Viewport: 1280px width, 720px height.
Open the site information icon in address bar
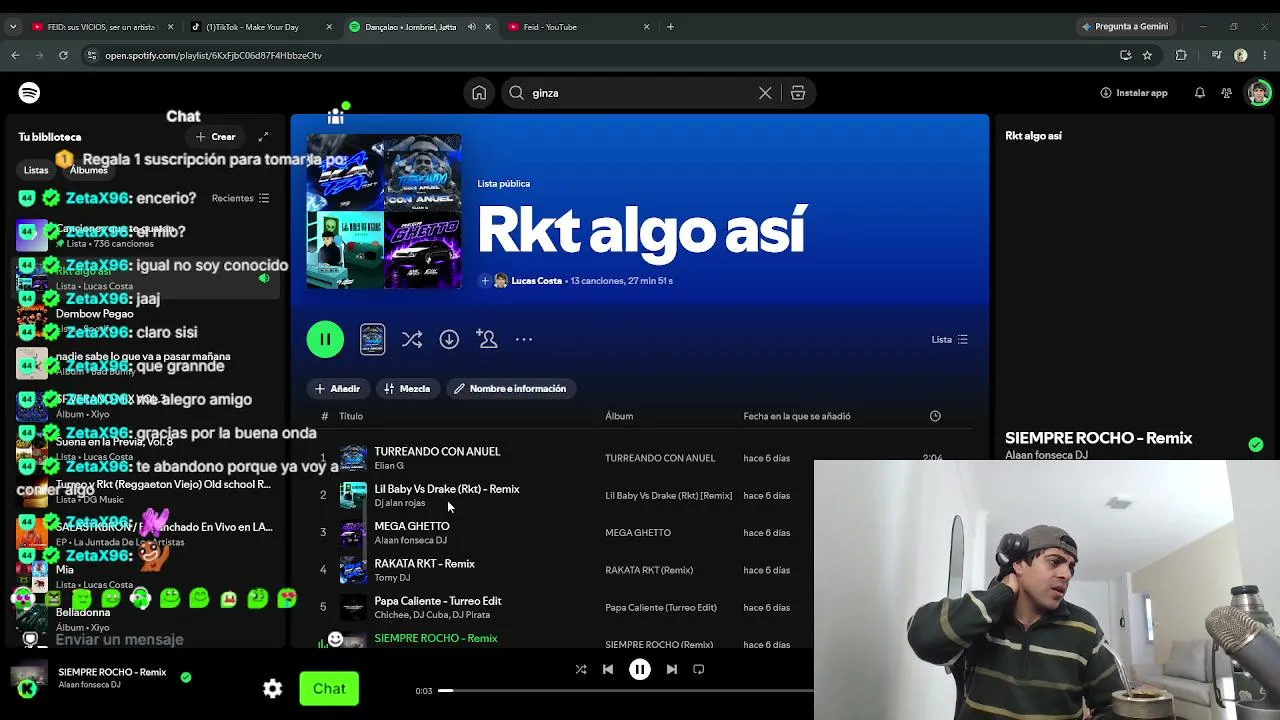coord(91,55)
